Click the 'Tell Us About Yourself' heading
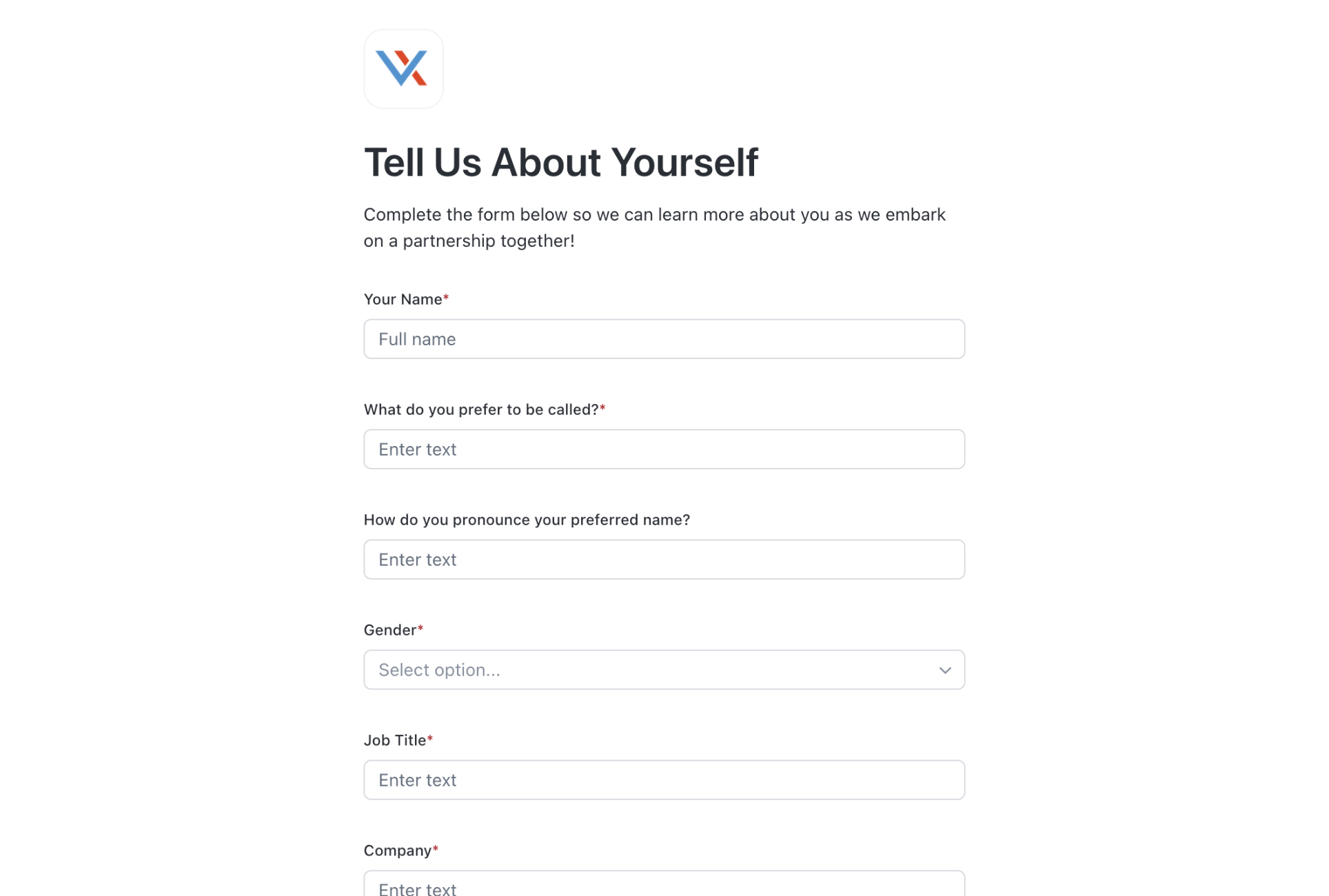Viewport: 1329px width, 896px height. click(560, 163)
